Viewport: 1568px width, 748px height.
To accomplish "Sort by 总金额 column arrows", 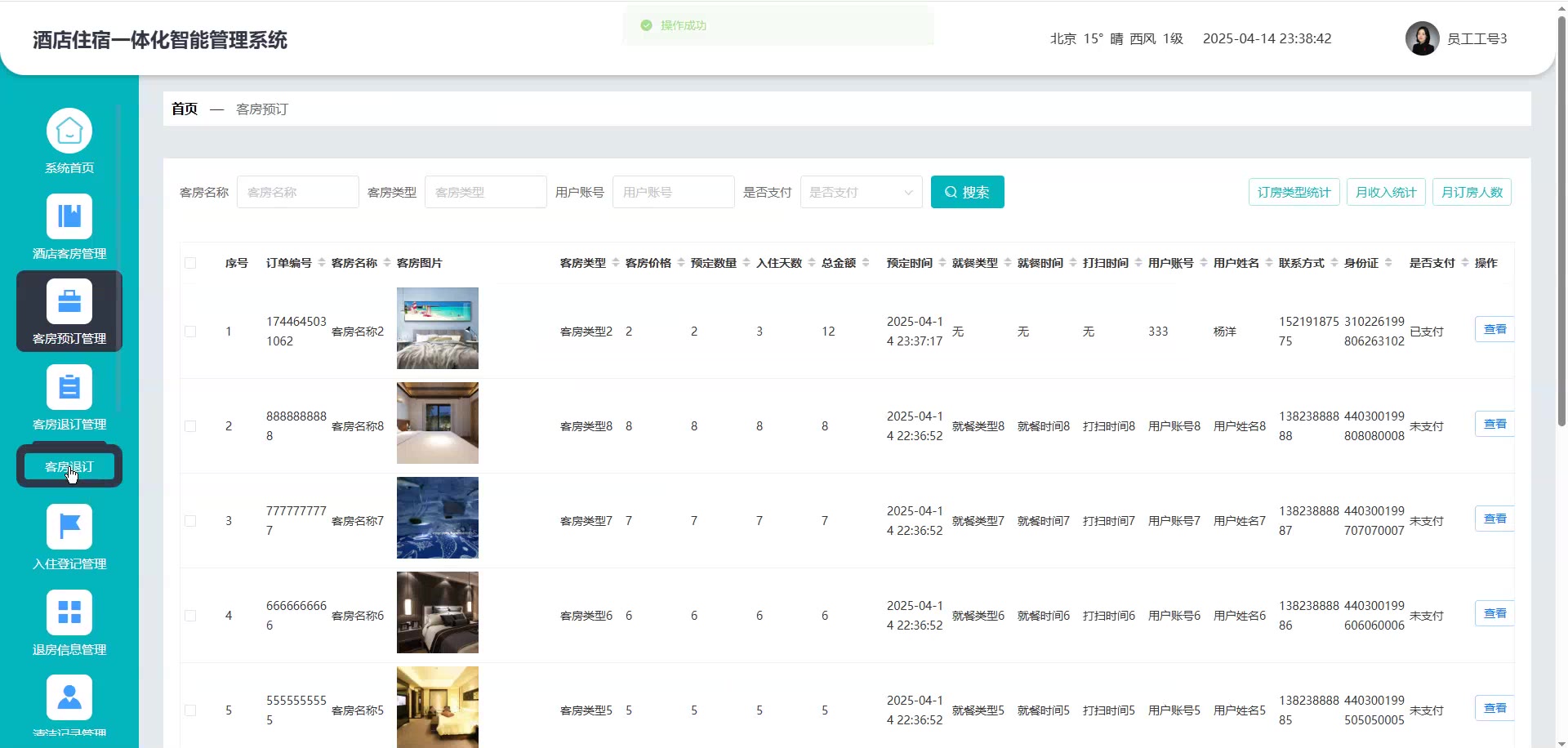I will click(x=866, y=263).
